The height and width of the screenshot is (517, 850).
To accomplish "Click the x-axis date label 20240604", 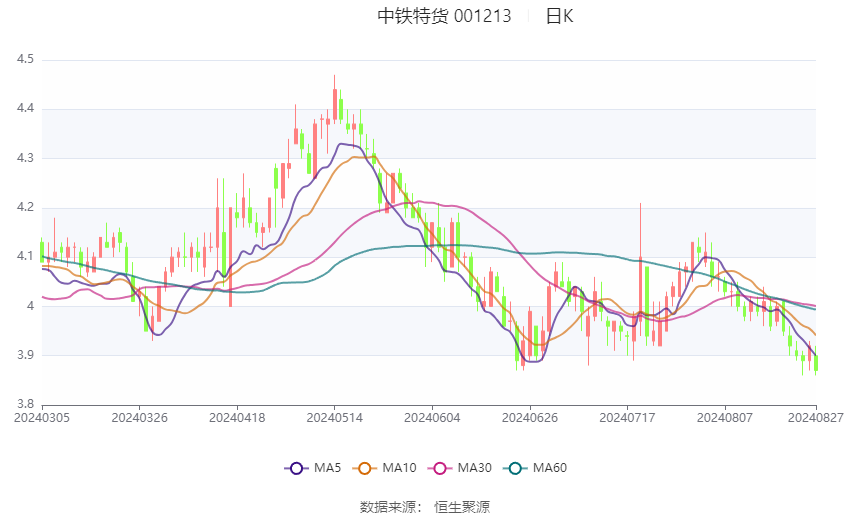I will tap(432, 418).
